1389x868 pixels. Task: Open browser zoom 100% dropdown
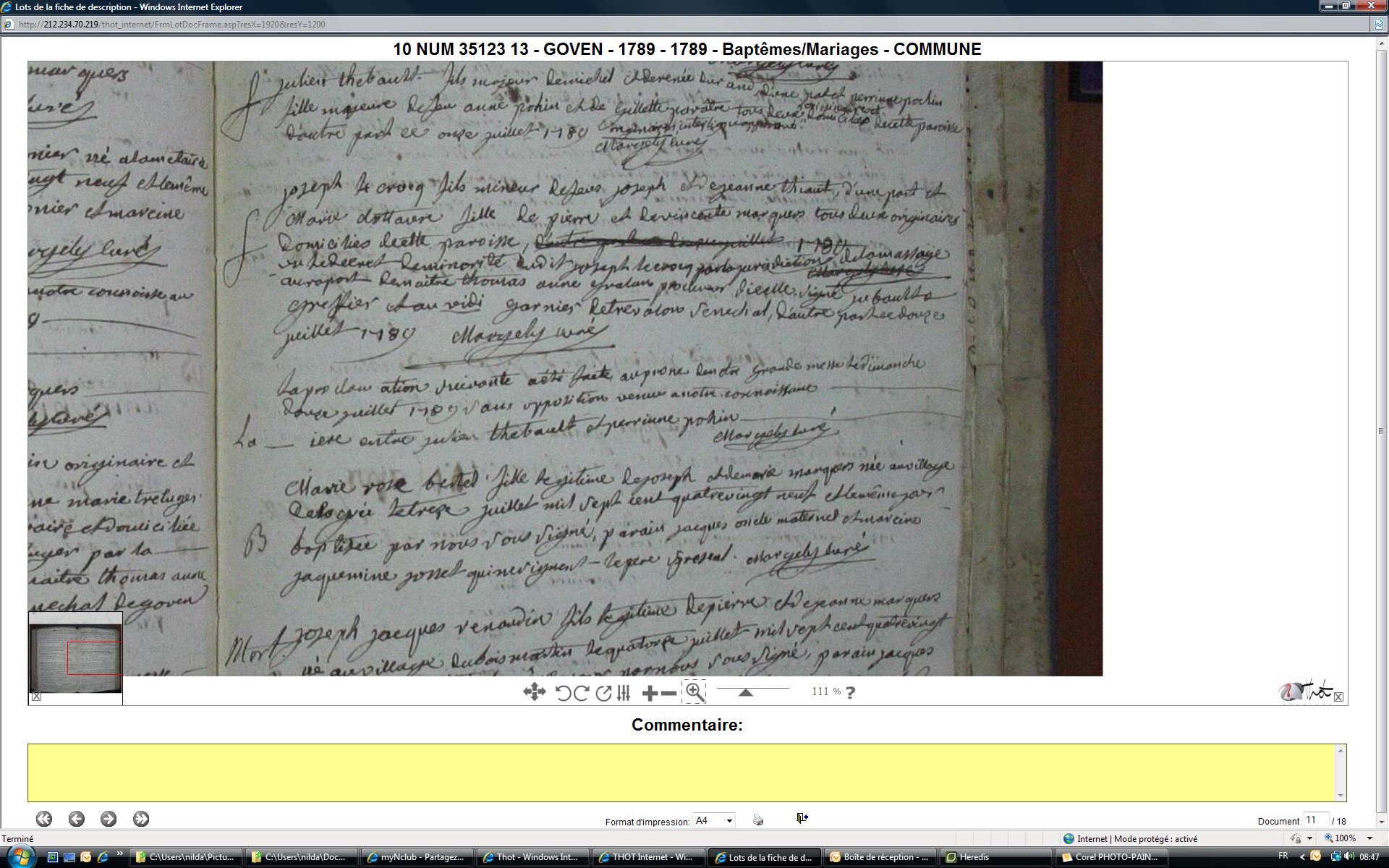pyautogui.click(x=1369, y=838)
